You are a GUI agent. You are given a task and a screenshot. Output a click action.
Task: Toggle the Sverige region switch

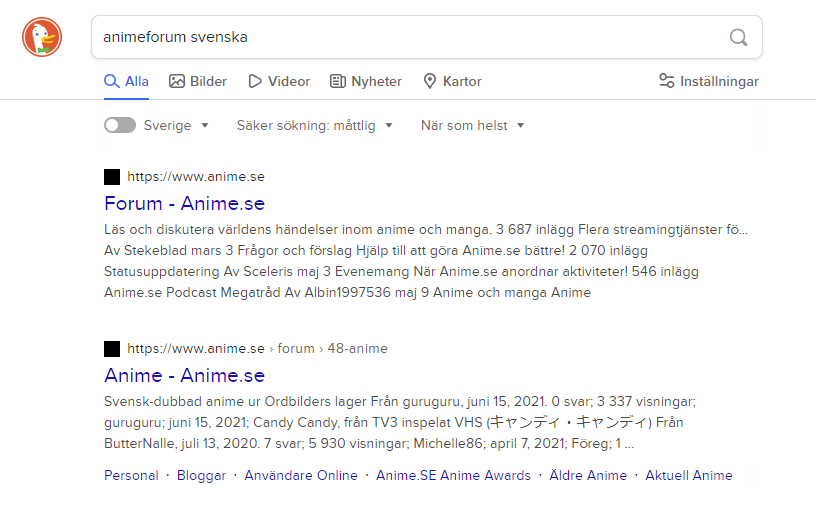(x=120, y=126)
